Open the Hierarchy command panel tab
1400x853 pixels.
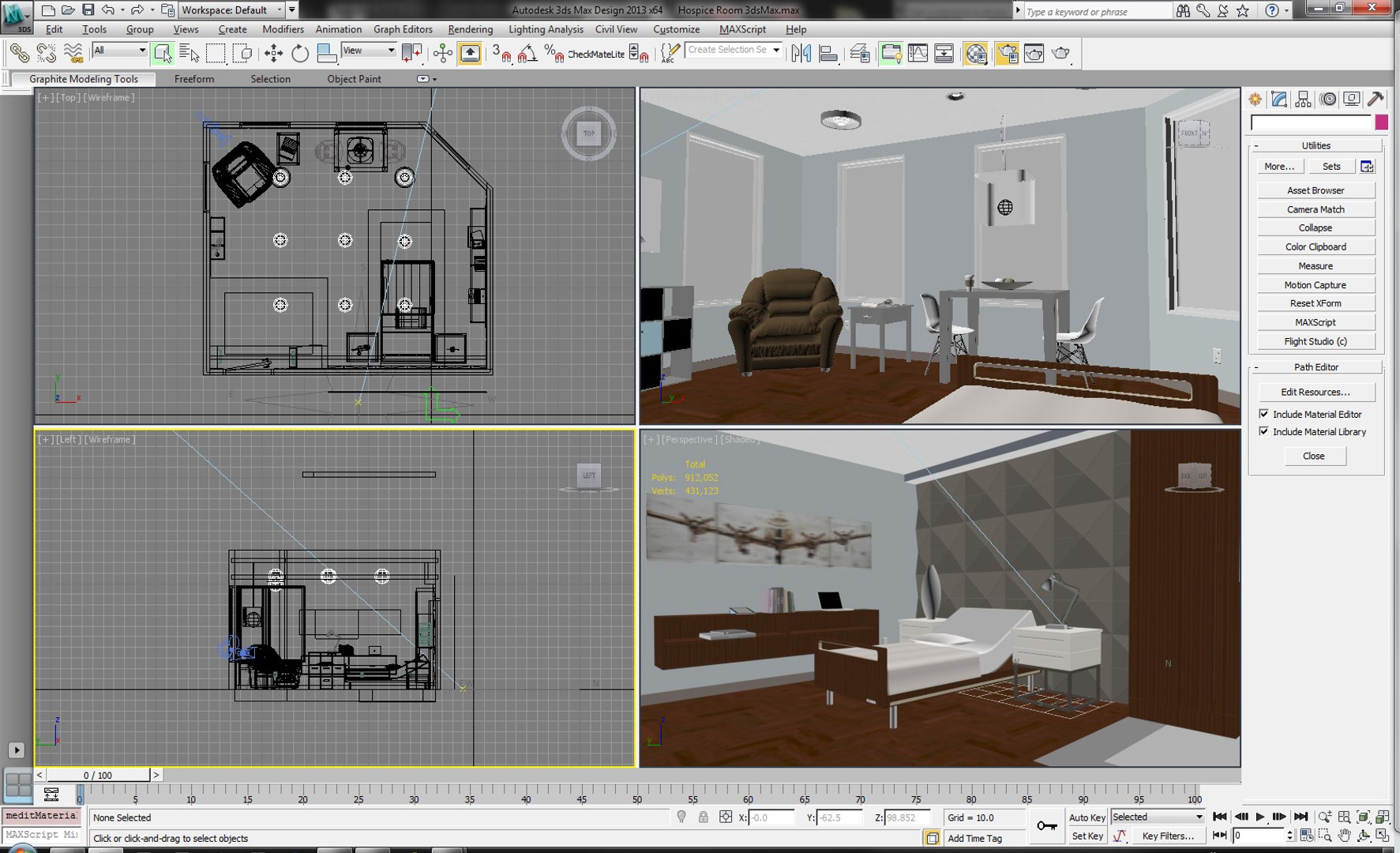click(x=1304, y=99)
